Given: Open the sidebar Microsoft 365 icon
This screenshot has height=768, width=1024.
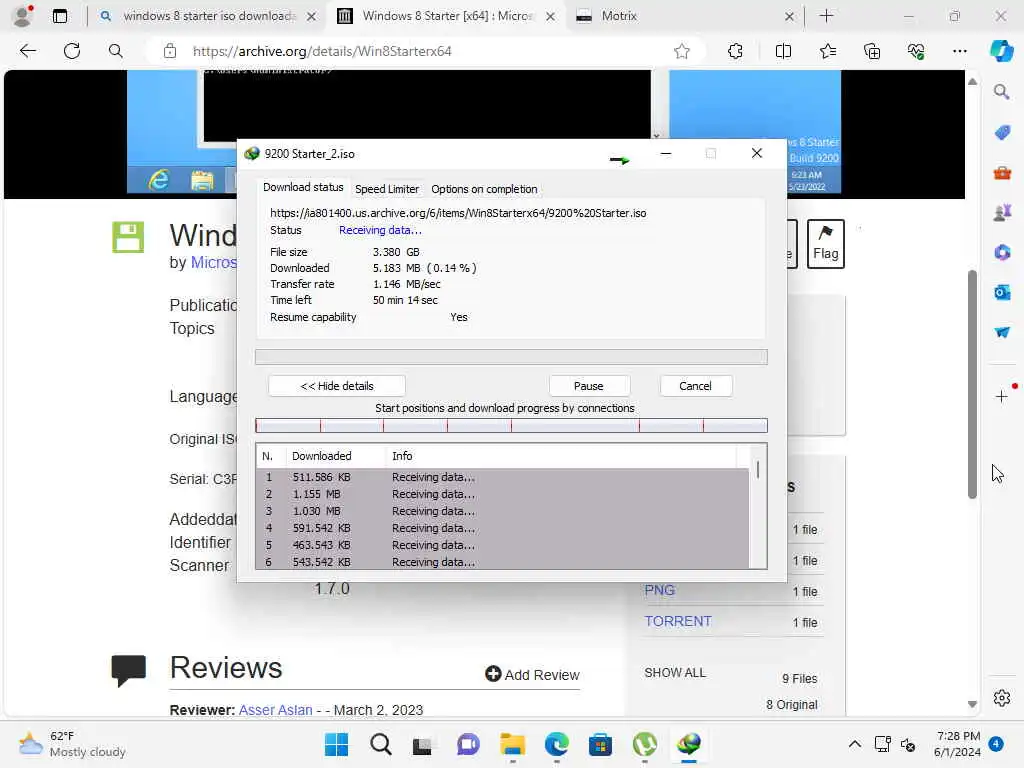Looking at the screenshot, I should [x=1002, y=252].
